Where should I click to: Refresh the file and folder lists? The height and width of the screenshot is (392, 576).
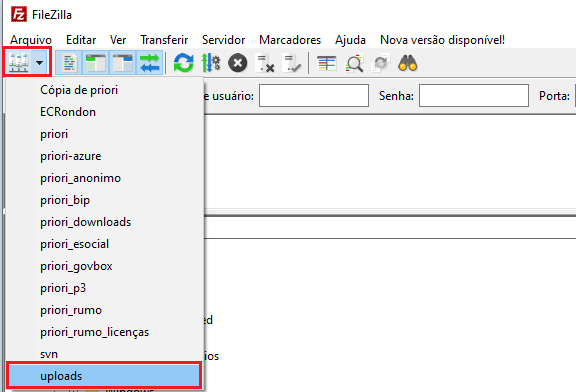click(183, 63)
